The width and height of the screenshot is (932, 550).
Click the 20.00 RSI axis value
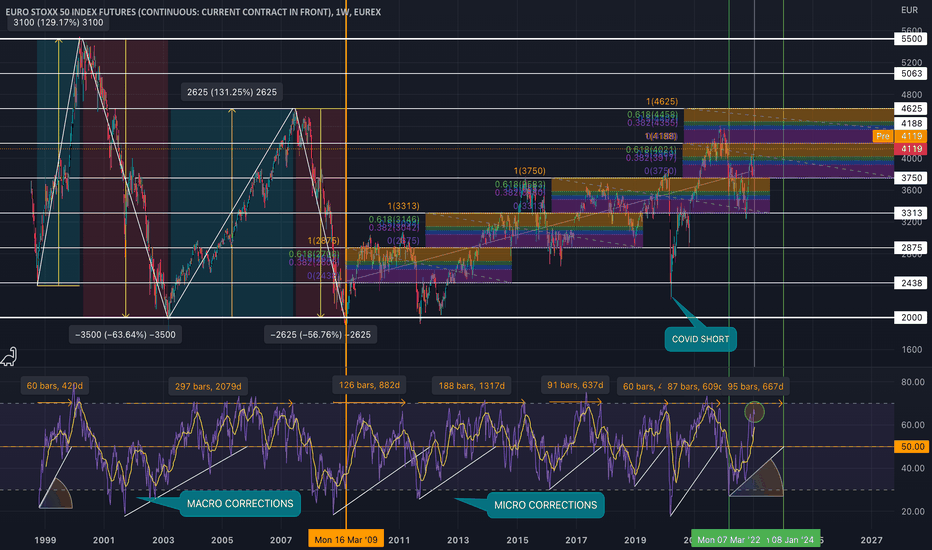pyautogui.click(x=912, y=511)
